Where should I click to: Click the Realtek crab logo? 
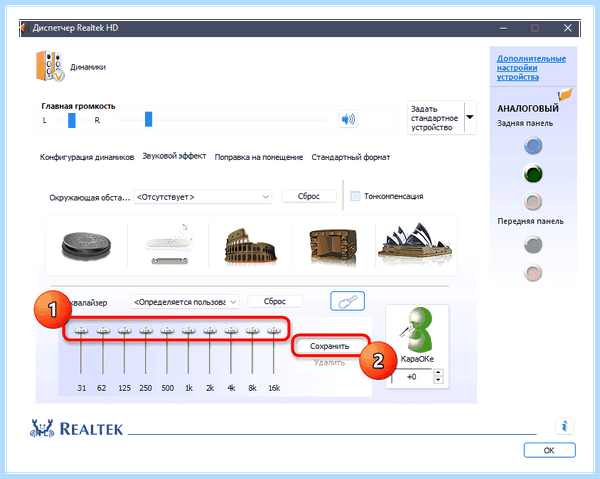click(x=41, y=428)
